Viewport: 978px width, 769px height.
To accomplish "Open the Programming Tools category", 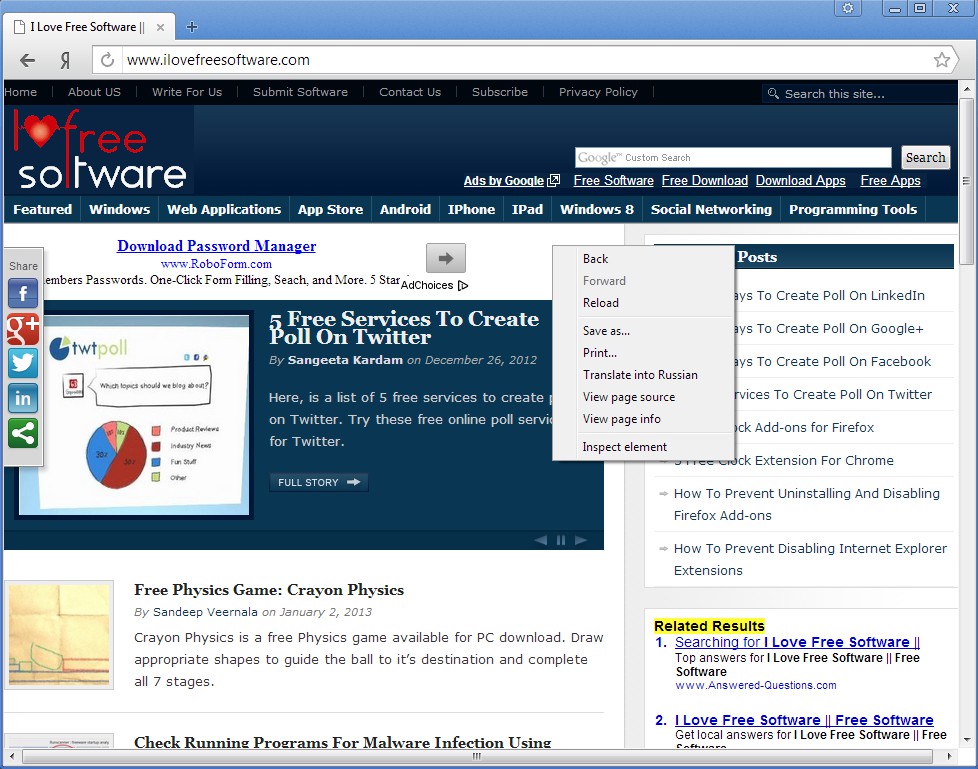I will (853, 210).
